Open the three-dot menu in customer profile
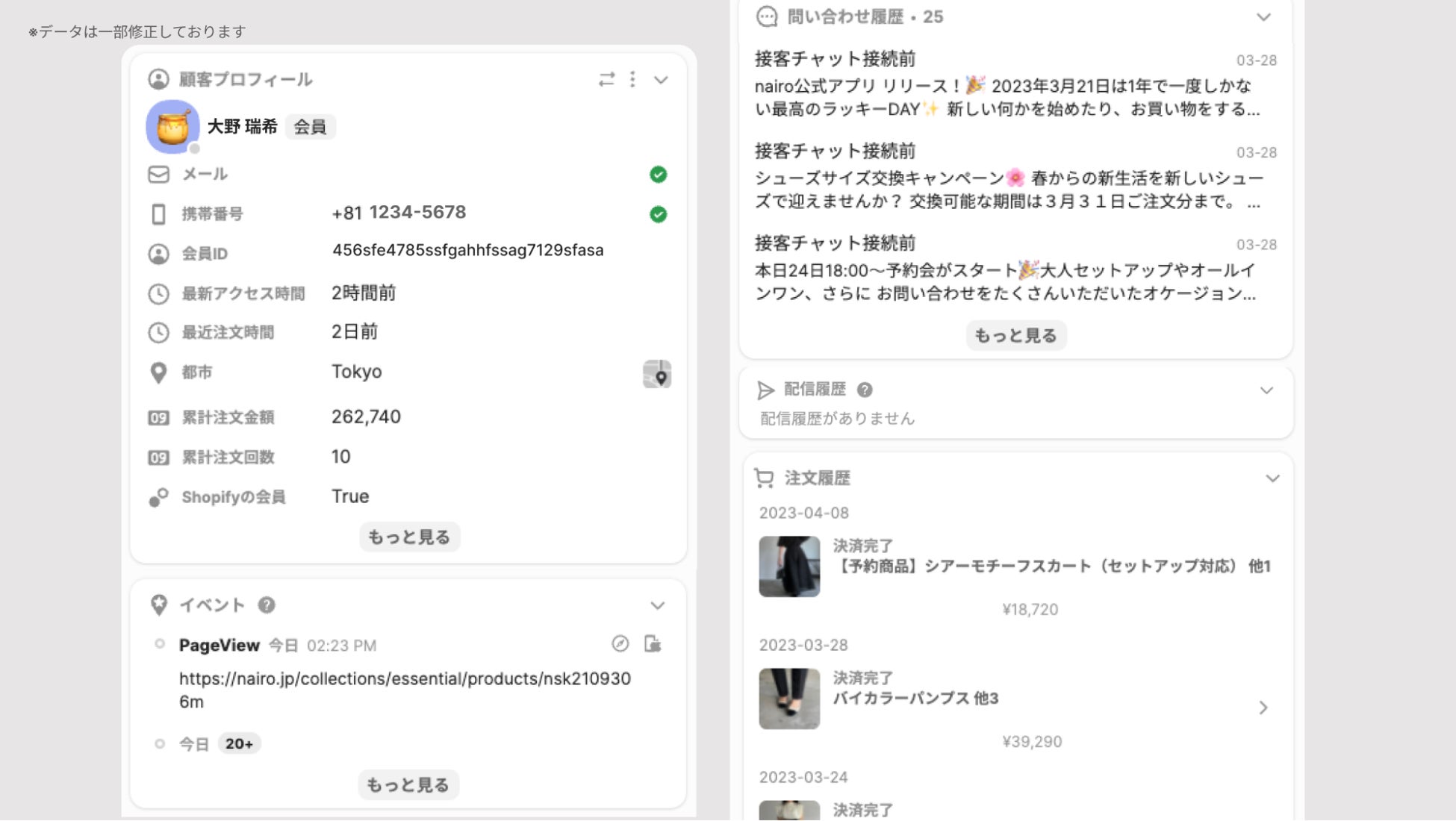 point(632,79)
